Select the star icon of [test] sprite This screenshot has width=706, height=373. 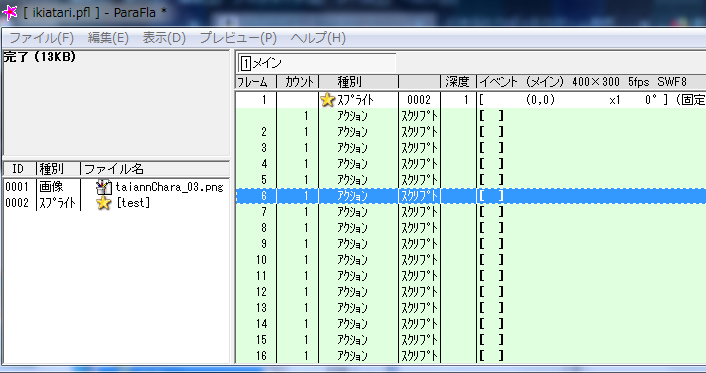pyautogui.click(x=104, y=203)
